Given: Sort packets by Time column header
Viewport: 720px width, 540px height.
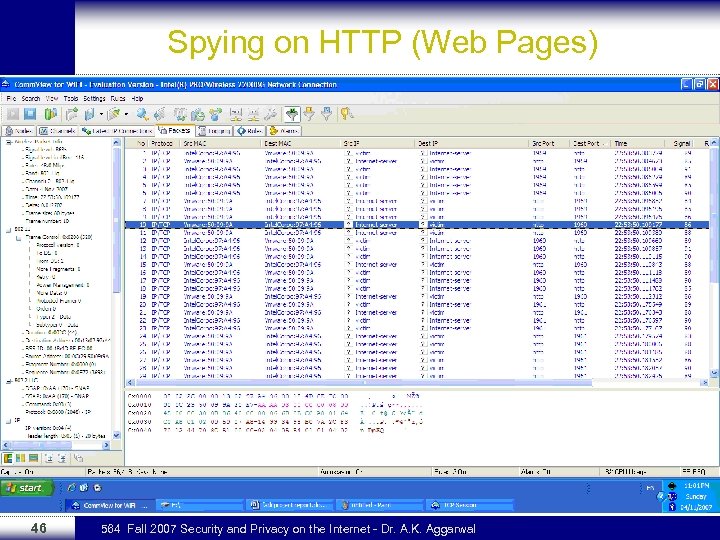Looking at the screenshot, I should 637,144.
